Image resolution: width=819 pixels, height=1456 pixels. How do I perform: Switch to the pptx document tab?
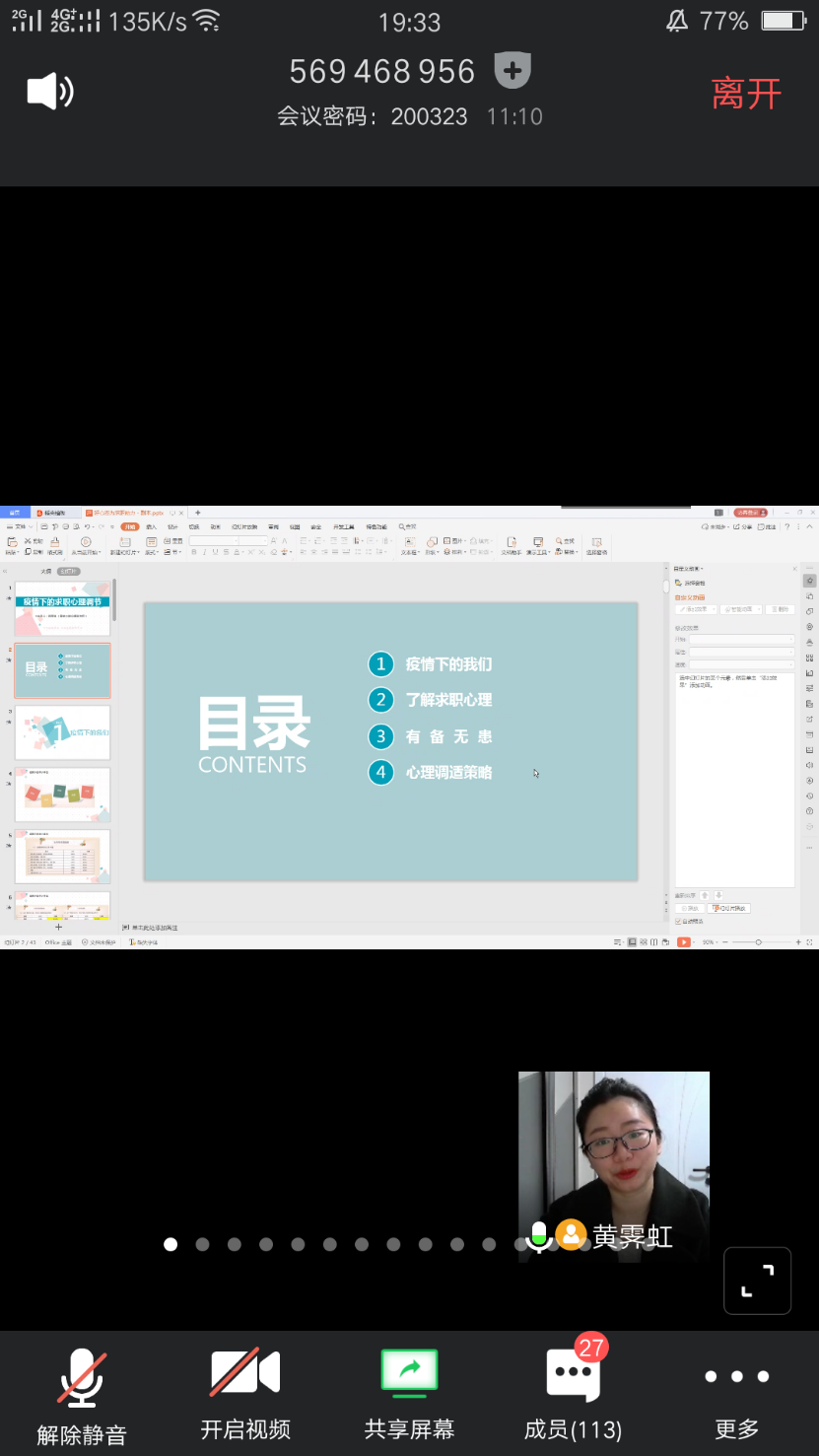134,513
